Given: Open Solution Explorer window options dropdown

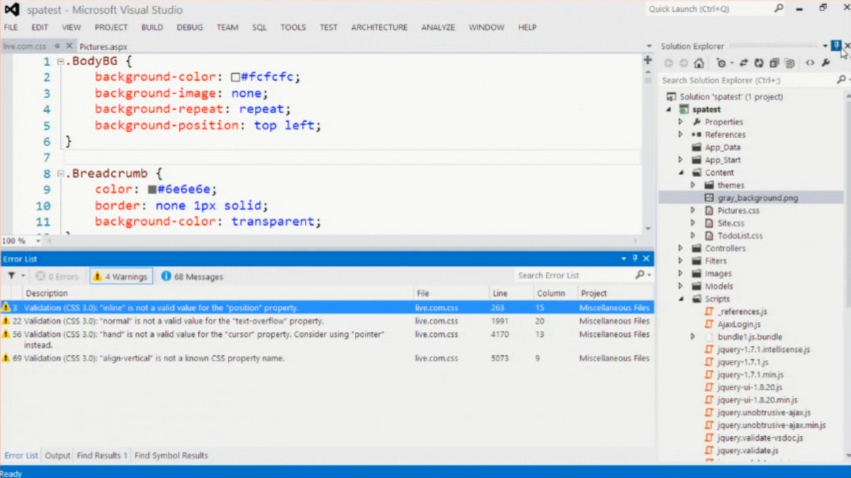Looking at the screenshot, I should [825, 46].
